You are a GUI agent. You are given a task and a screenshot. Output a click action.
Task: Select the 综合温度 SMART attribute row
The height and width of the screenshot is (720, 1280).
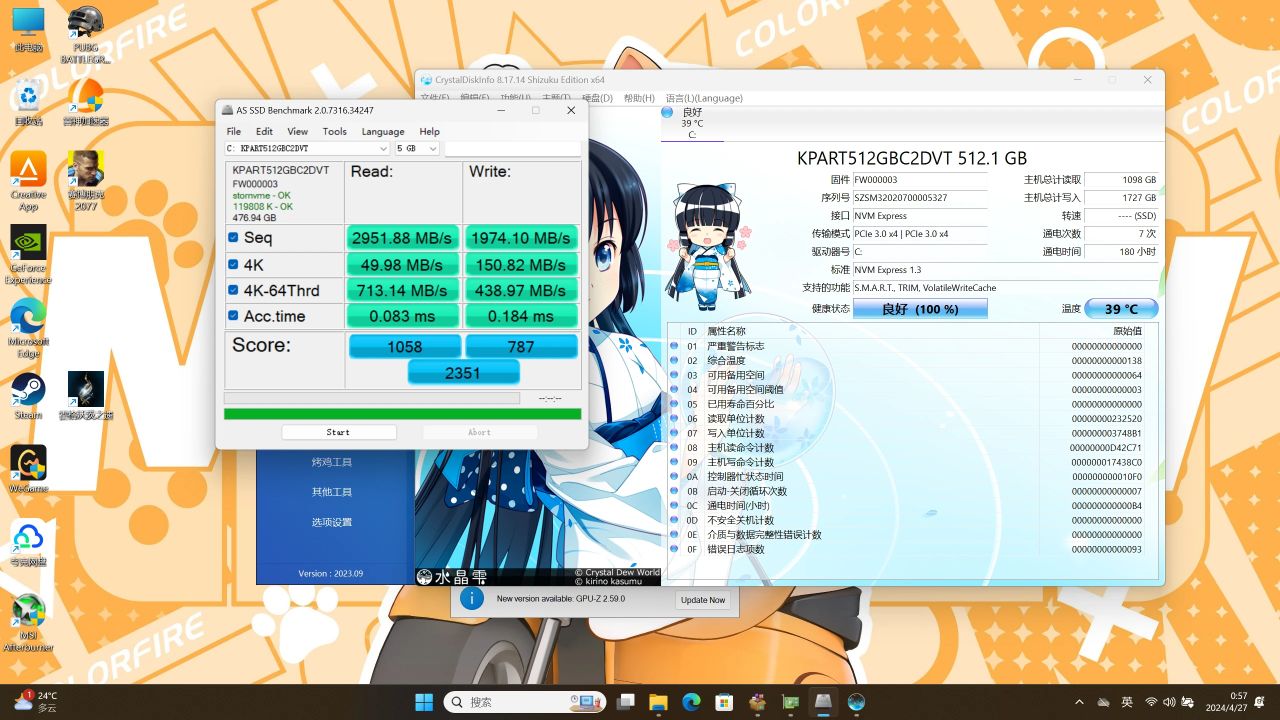(x=913, y=360)
